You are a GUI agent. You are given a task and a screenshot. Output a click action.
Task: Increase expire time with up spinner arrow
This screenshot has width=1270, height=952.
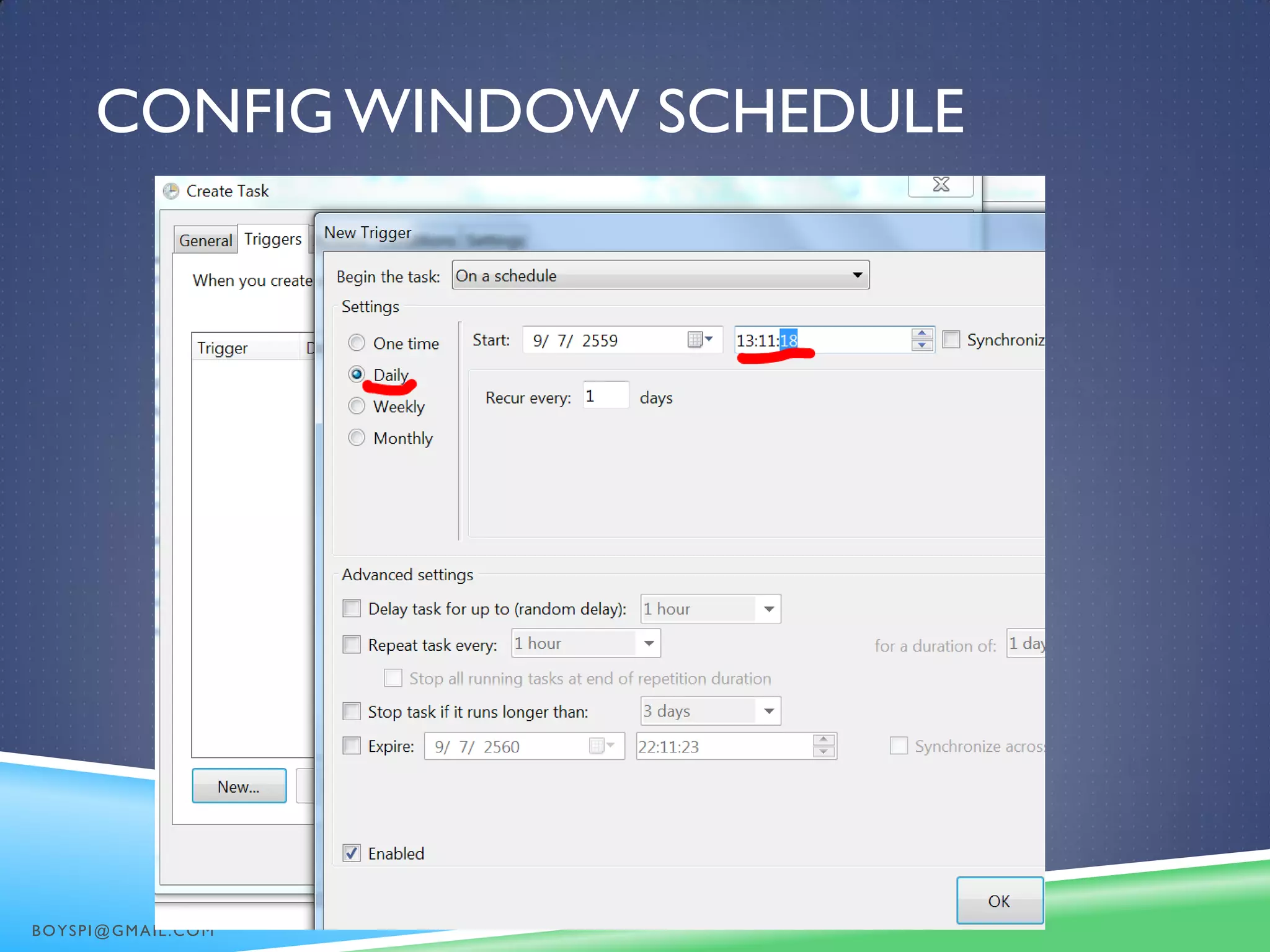(824, 739)
